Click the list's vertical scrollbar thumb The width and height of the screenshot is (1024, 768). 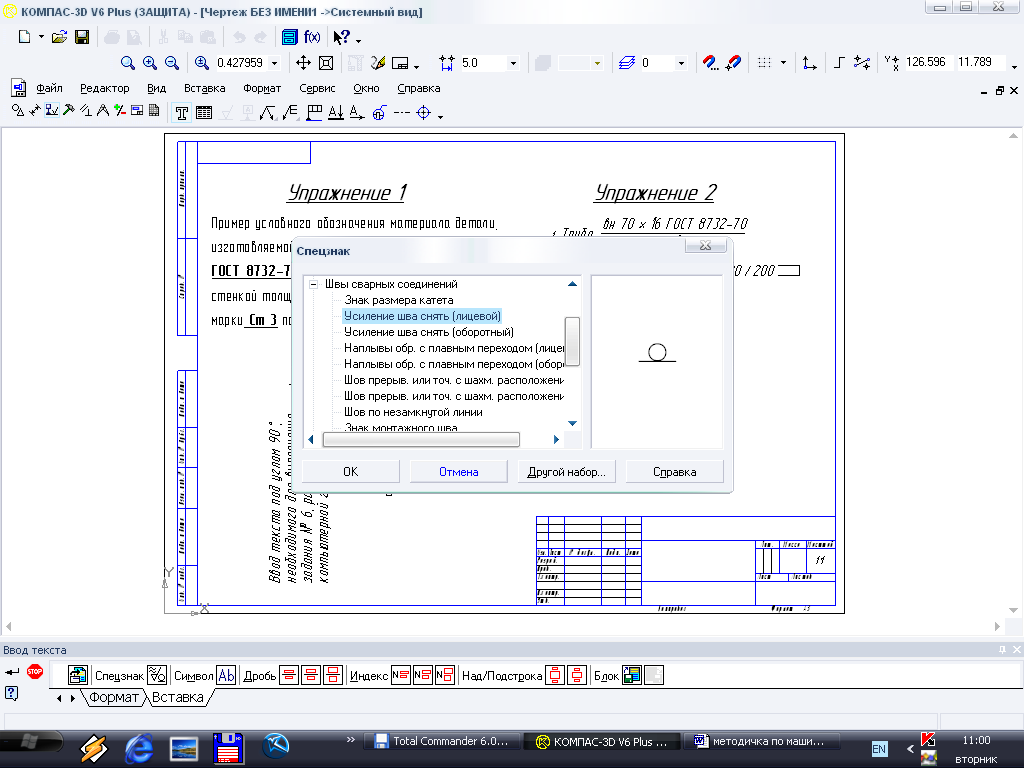click(572, 342)
